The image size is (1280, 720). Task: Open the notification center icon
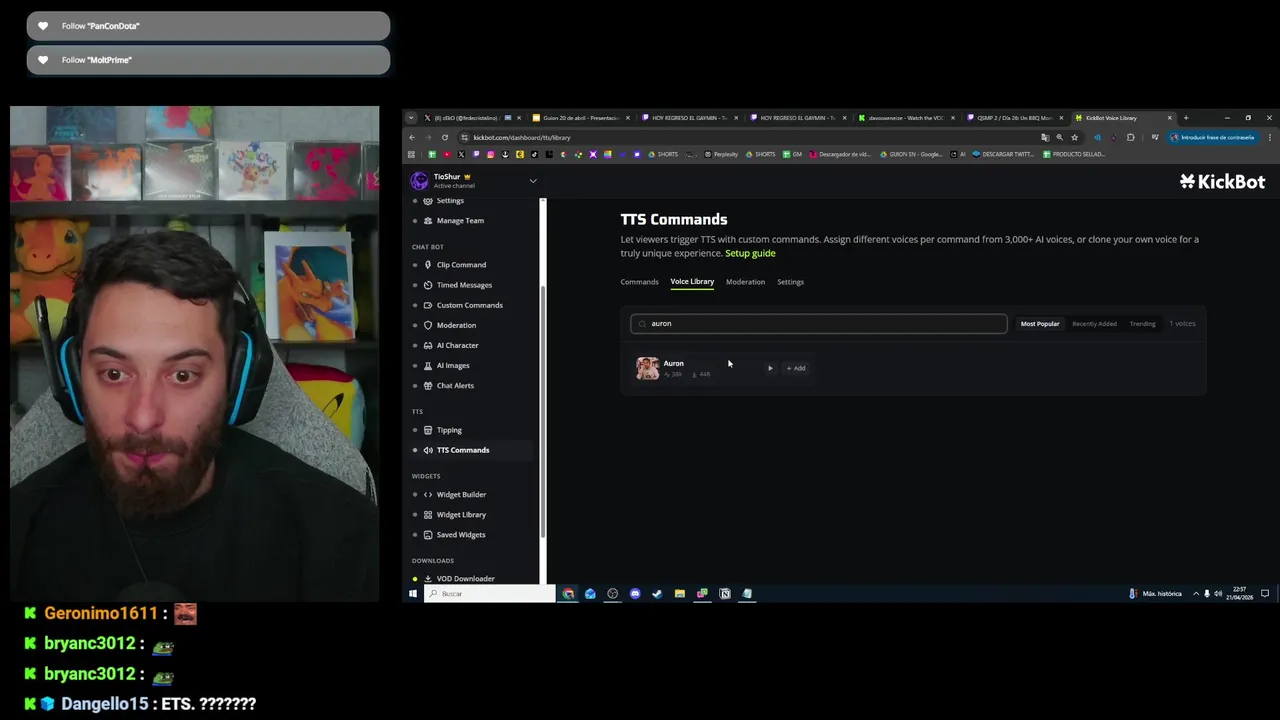(1265, 593)
